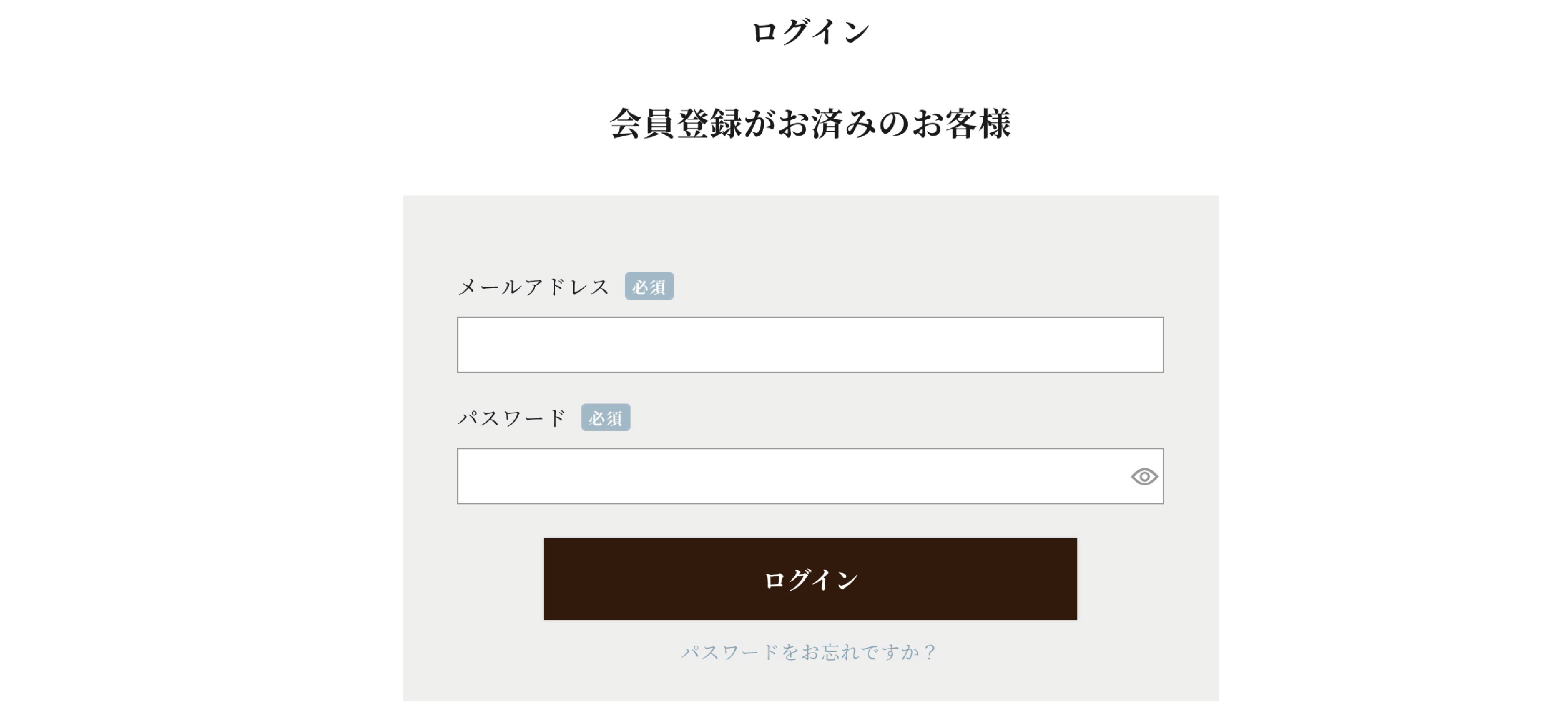
Task: Open the パスワードをお忘れですか? link
Action: [x=810, y=652]
